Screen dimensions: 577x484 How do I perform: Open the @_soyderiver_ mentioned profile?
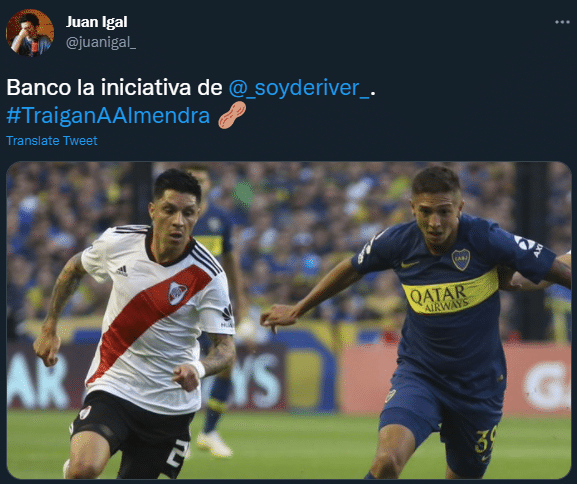point(299,88)
